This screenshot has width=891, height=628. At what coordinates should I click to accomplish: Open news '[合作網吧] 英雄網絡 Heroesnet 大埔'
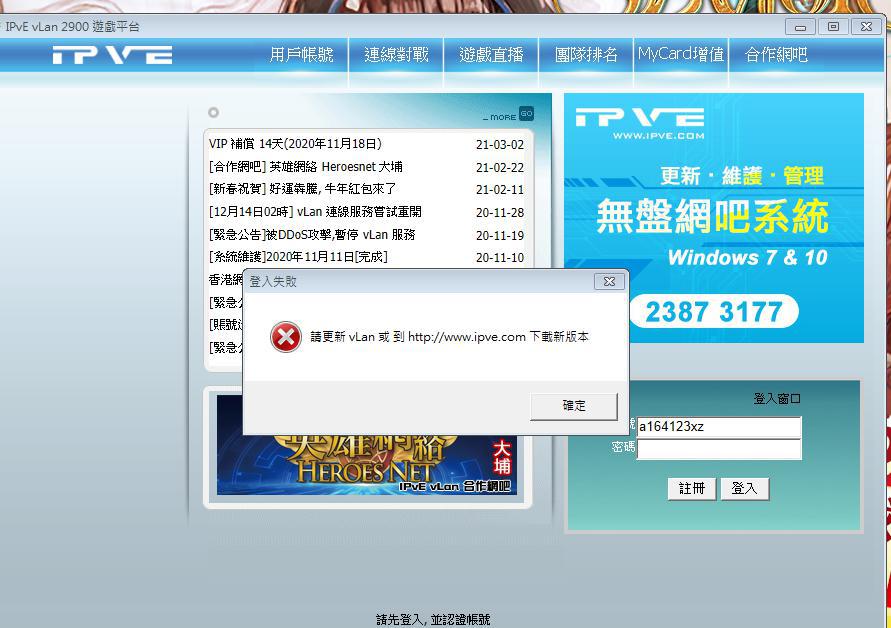click(306, 167)
